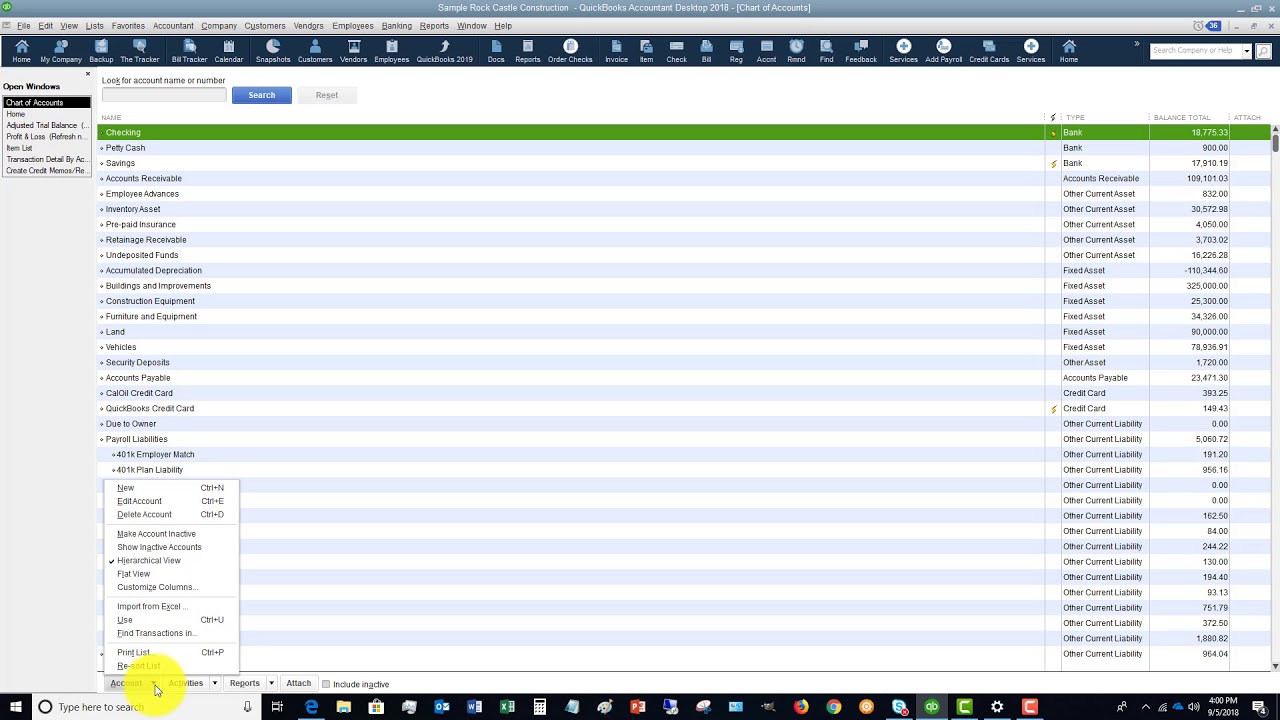Open the Docs icon
Image resolution: width=1280 pixels, height=720 pixels.
[x=496, y=51]
